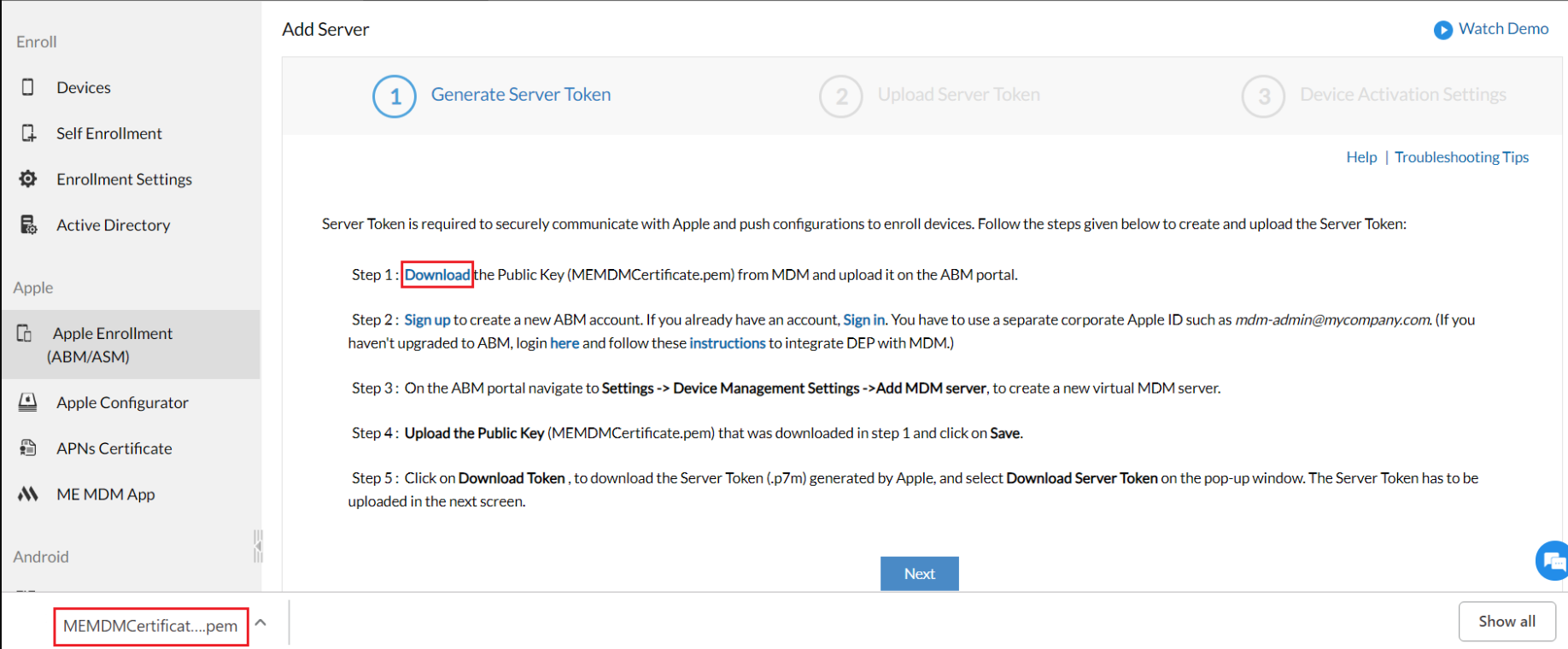The height and width of the screenshot is (649, 1568).
Task: Click the Next button
Action: click(919, 574)
